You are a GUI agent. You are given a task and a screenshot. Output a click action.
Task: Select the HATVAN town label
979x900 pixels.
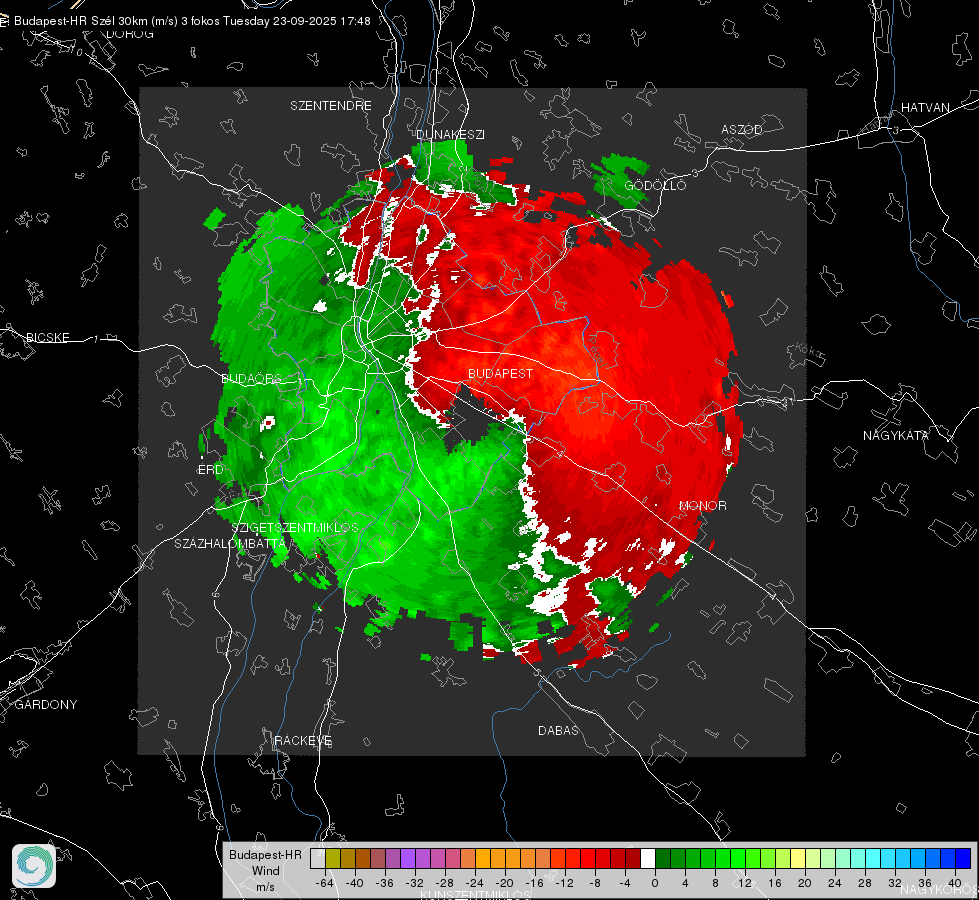[925, 107]
